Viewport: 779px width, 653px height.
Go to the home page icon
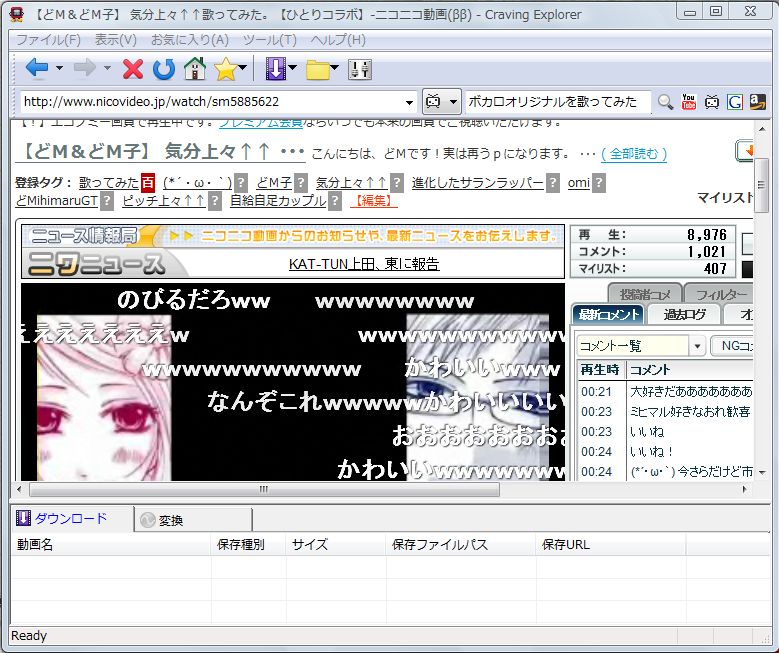[x=195, y=69]
